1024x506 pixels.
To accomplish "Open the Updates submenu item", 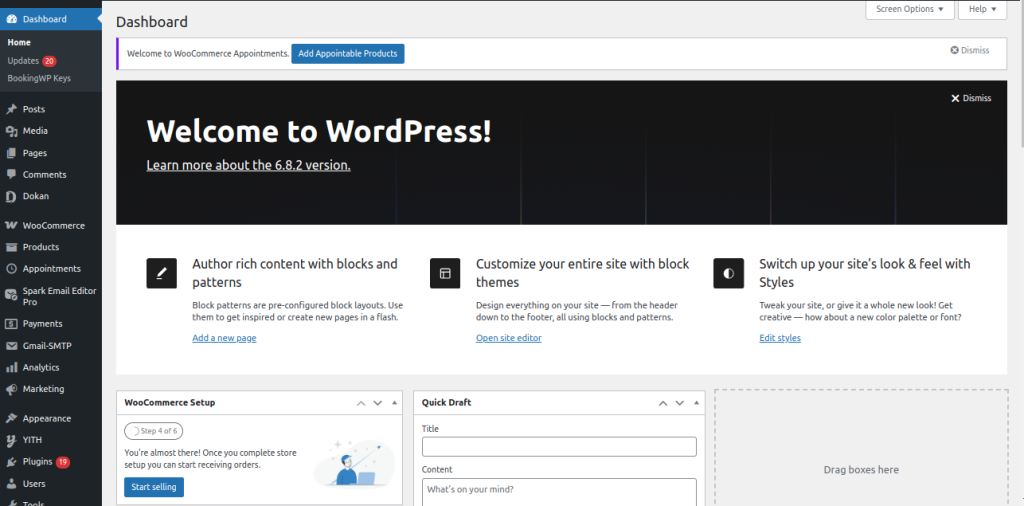I will pos(23,61).
